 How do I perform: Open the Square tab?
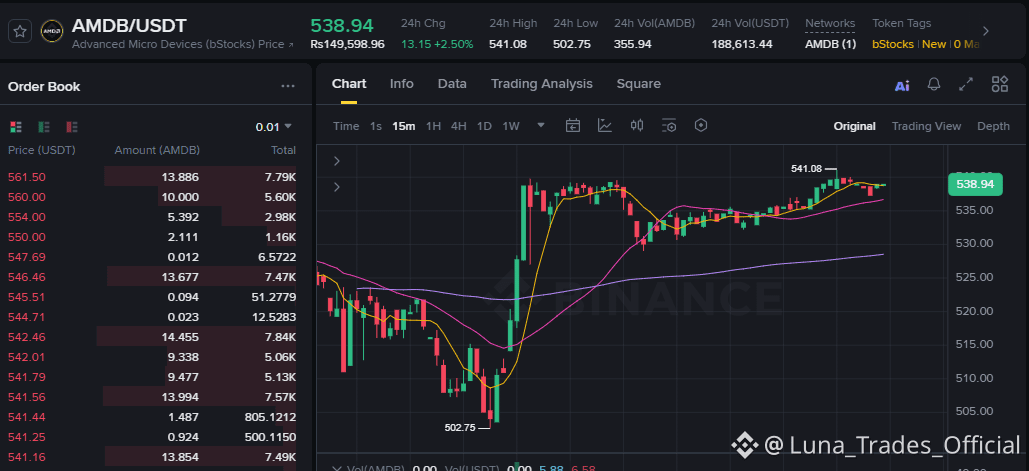639,84
